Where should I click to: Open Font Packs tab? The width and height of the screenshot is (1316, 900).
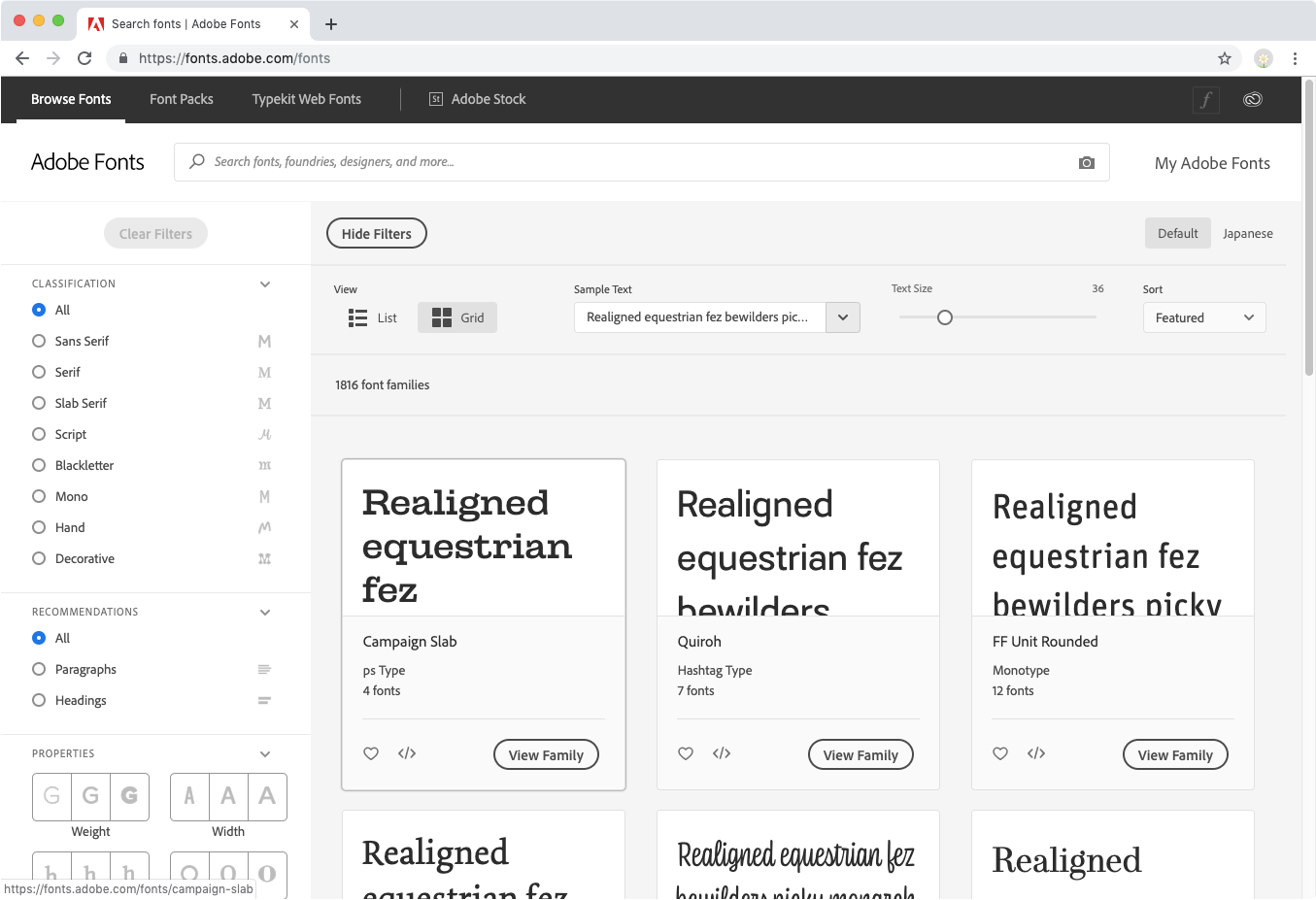(182, 99)
